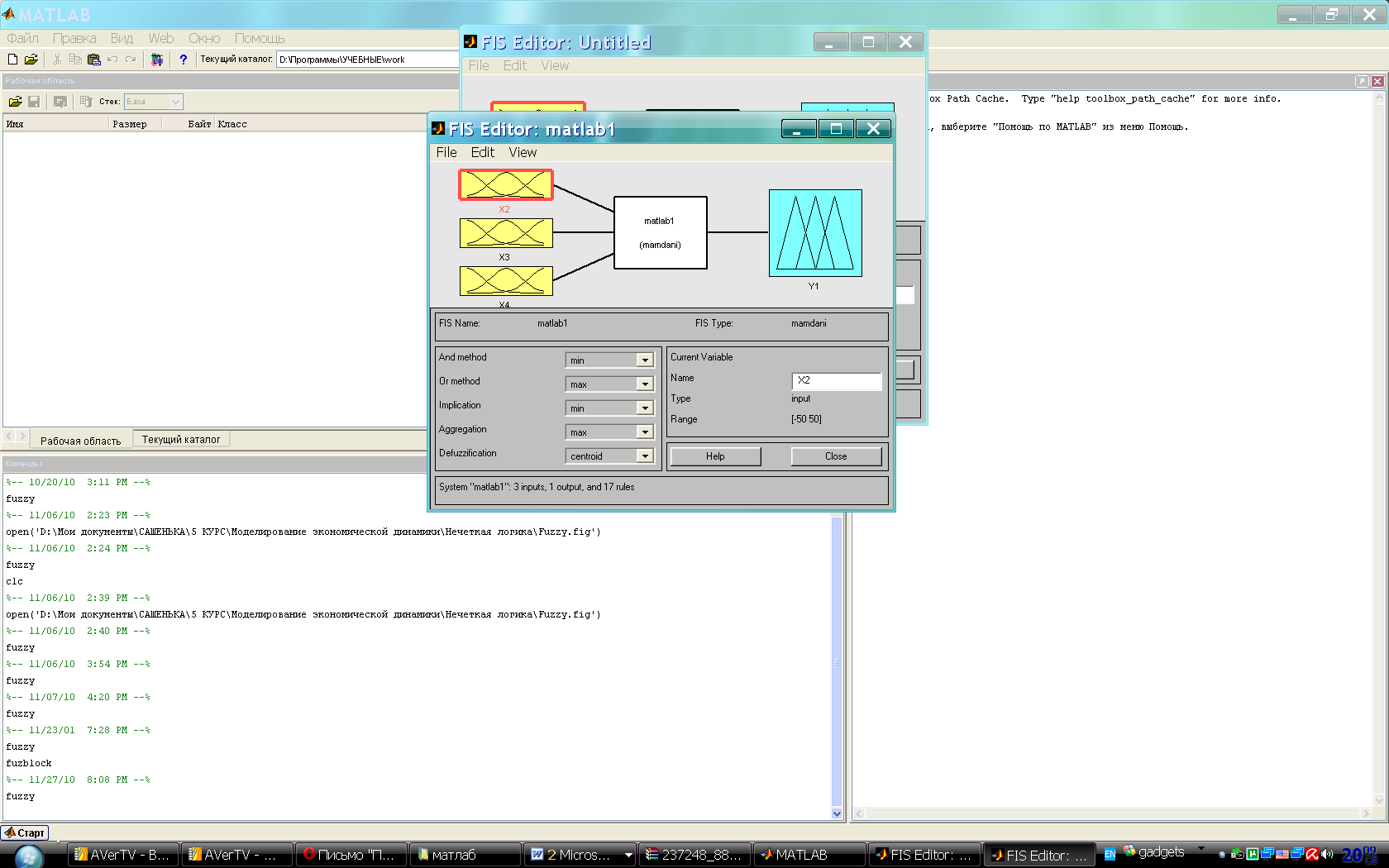
Task: Open the Вид menu in MATLAB
Action: (x=122, y=38)
